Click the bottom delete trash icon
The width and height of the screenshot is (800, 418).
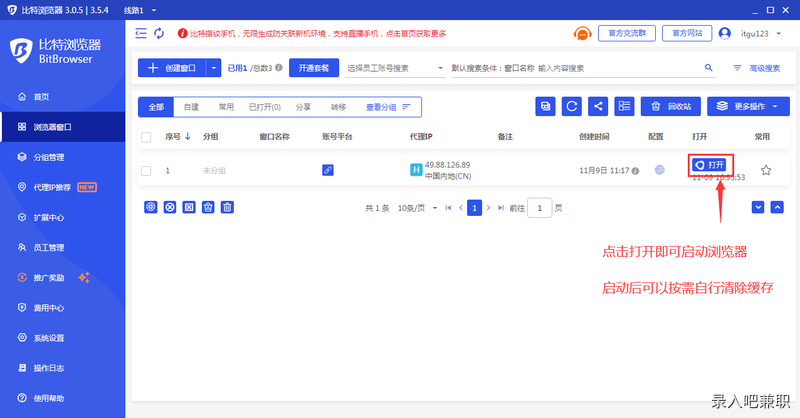[x=228, y=207]
